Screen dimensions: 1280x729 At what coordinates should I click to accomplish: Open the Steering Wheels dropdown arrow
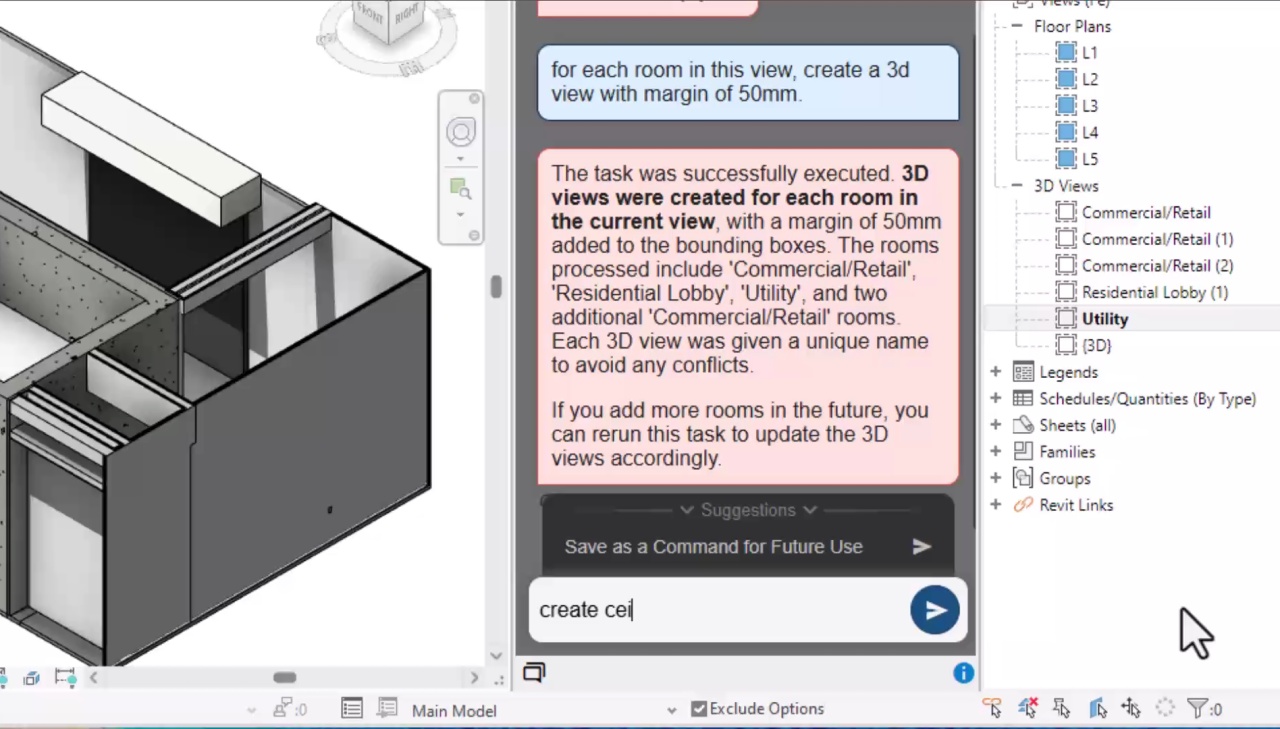[x=460, y=159]
